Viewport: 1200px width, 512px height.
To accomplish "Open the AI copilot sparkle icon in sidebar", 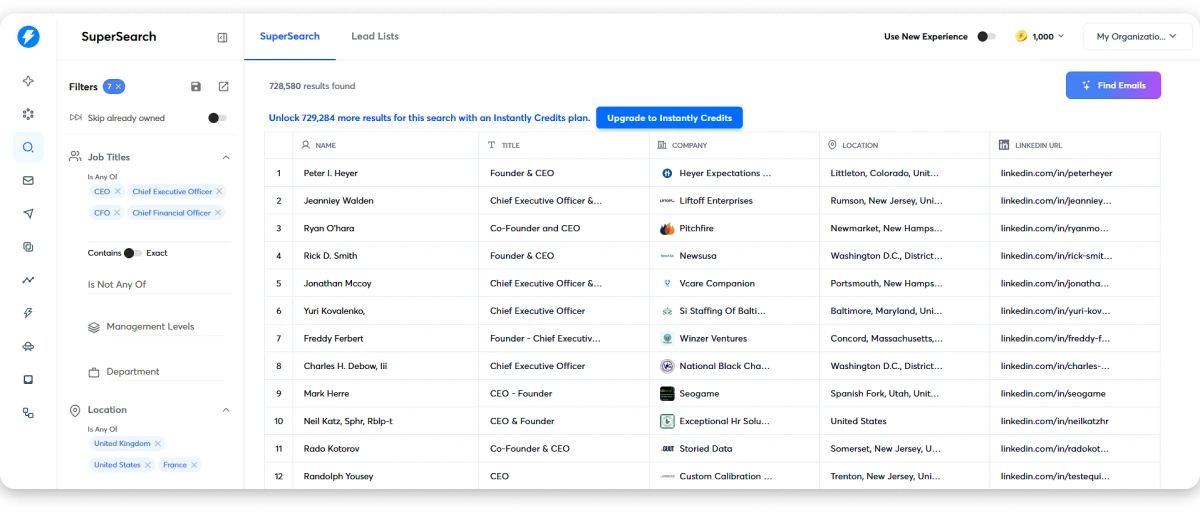I will click(28, 81).
